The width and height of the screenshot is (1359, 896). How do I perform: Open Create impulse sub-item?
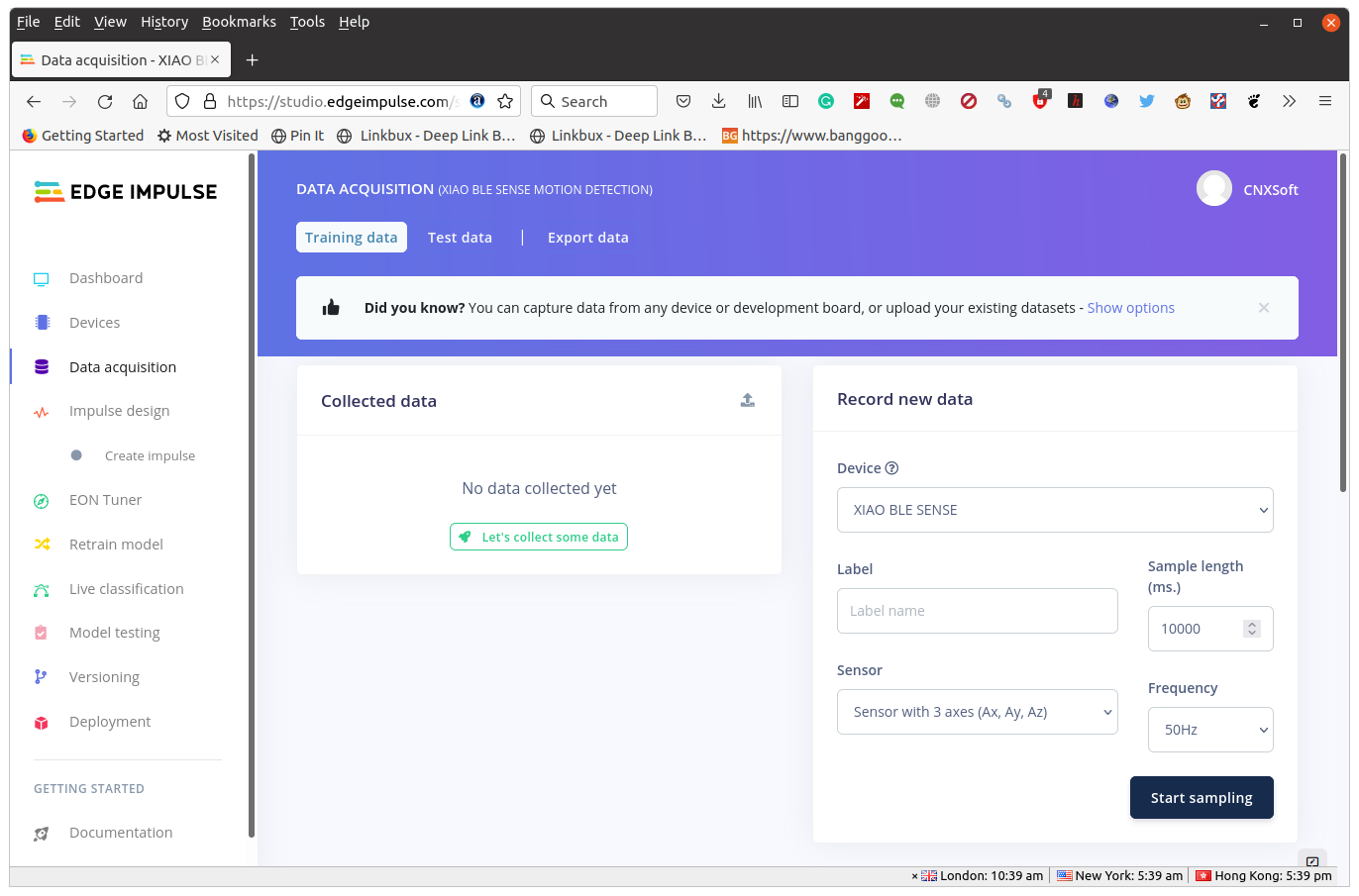(150, 455)
